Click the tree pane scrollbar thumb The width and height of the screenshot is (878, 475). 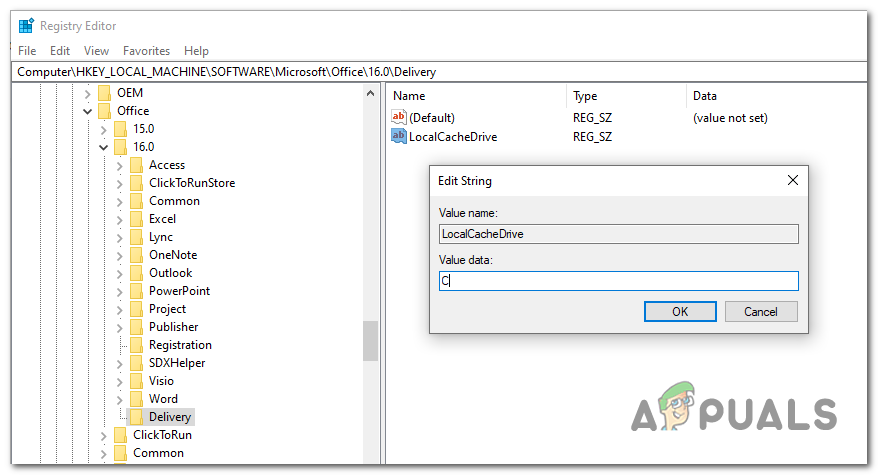(x=370, y=341)
